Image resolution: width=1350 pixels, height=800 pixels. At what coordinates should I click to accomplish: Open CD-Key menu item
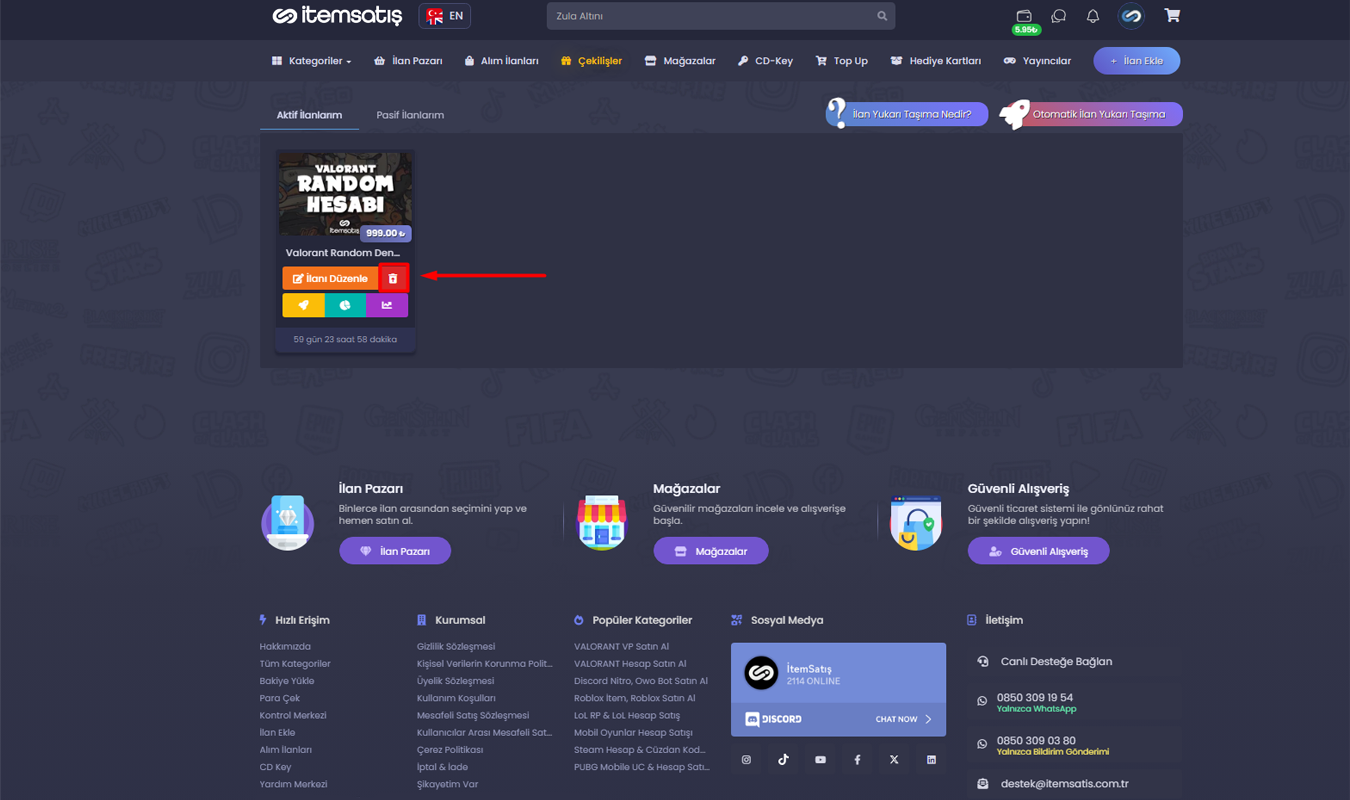(x=765, y=61)
